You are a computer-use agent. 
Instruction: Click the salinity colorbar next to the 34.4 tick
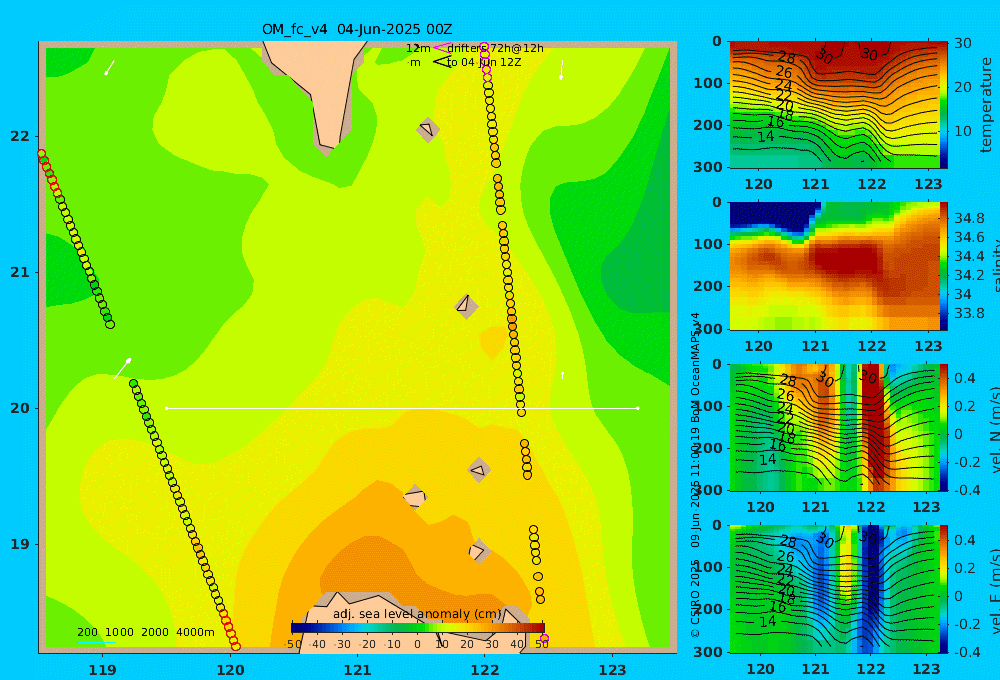tap(944, 256)
